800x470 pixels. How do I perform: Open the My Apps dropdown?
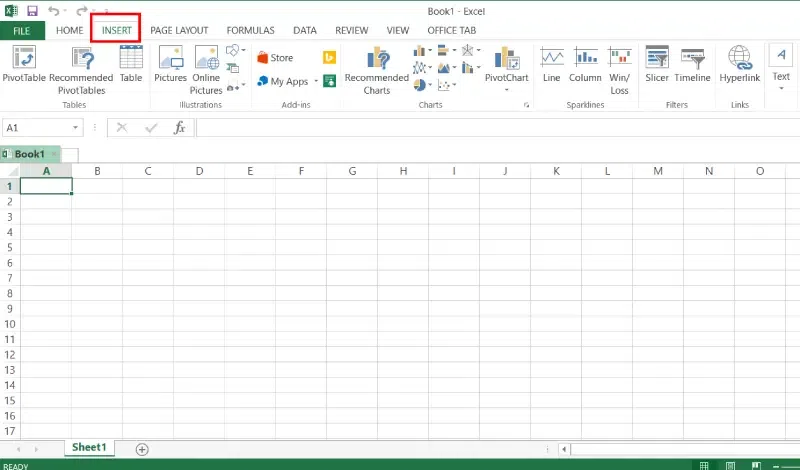[288, 81]
